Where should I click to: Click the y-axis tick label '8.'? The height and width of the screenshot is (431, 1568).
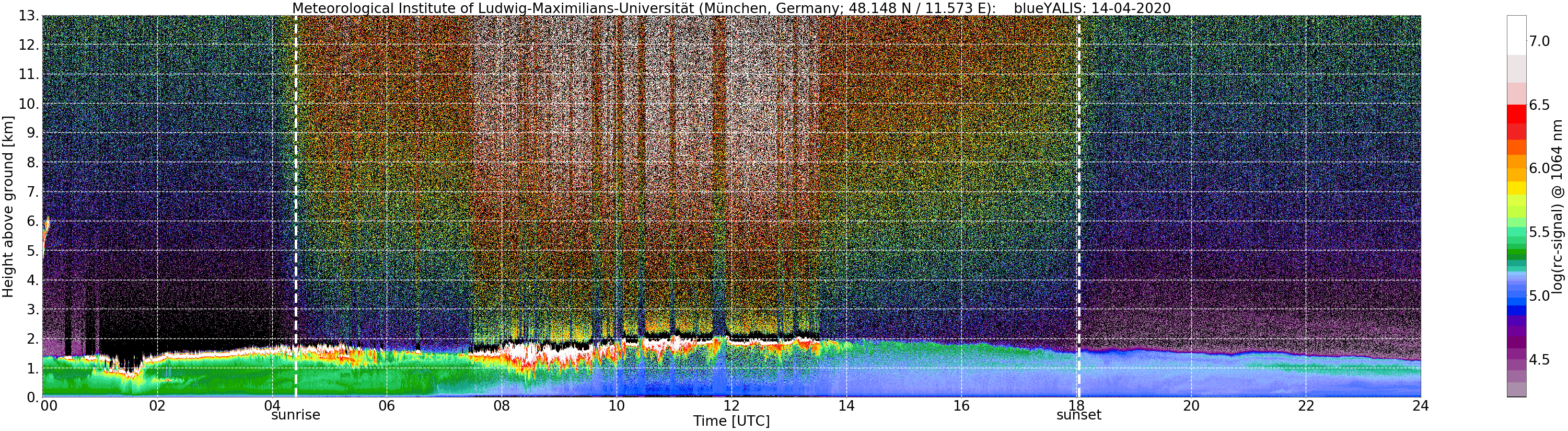point(32,162)
